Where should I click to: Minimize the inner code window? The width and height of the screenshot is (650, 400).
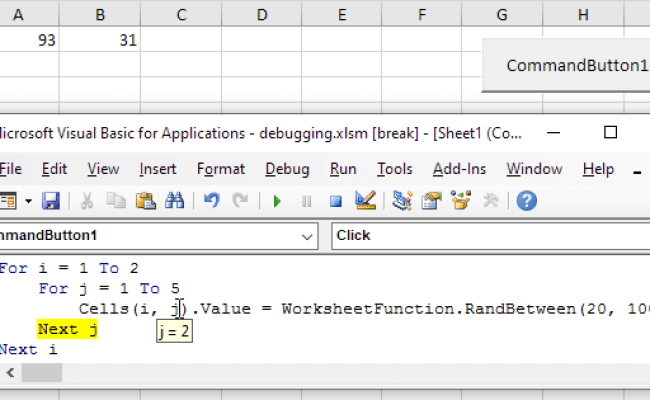[638, 172]
